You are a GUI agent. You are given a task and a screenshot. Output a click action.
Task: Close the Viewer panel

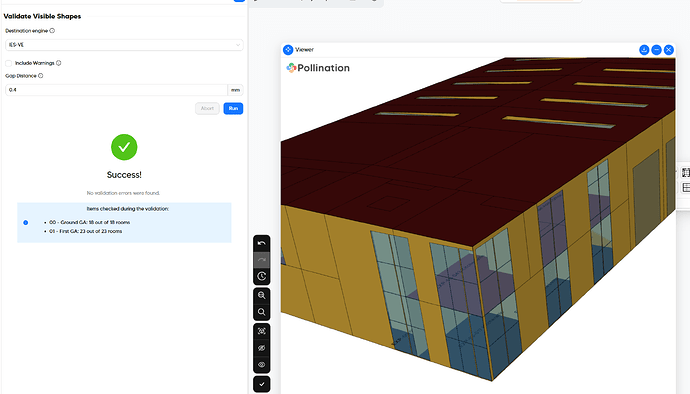click(668, 50)
